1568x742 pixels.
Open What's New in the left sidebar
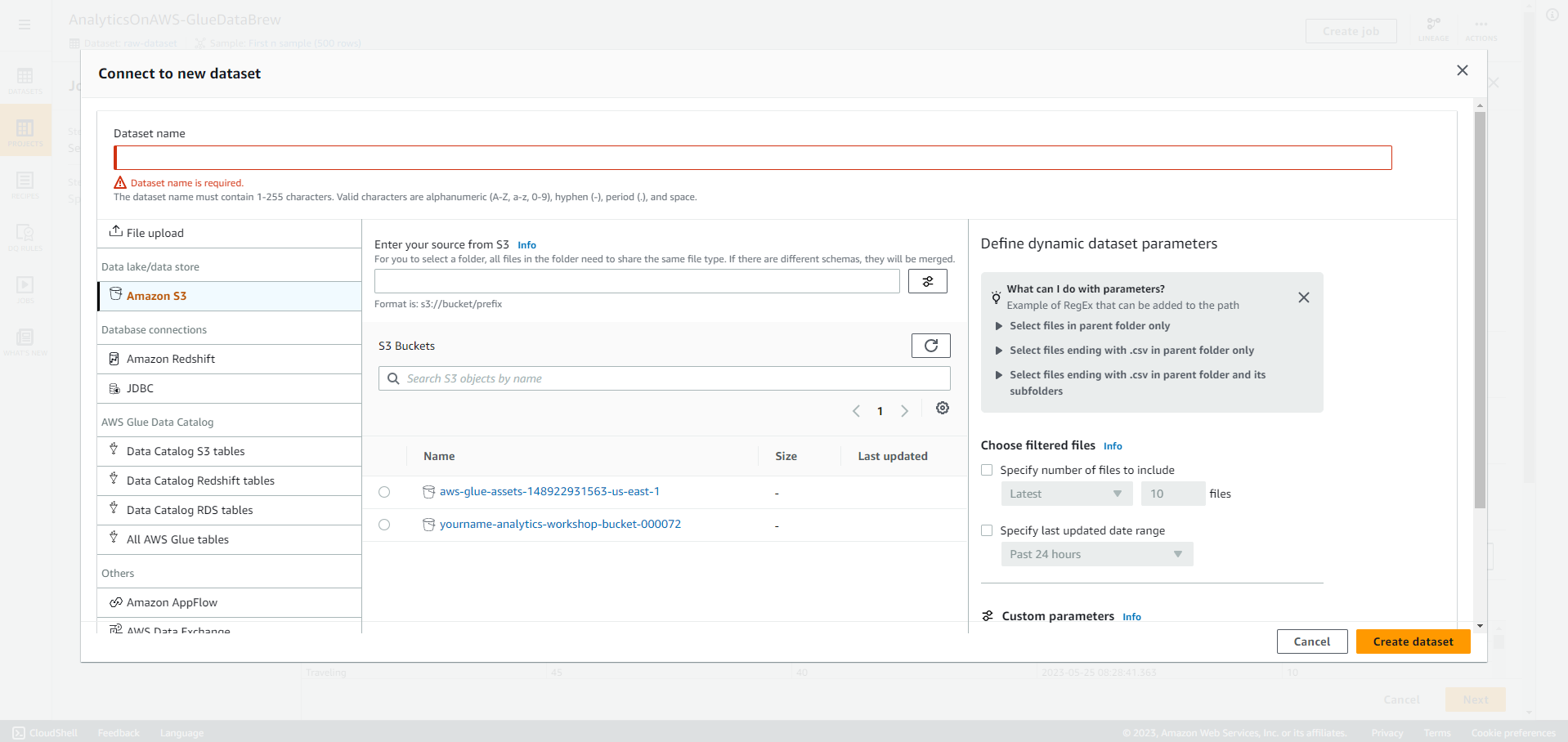[25, 342]
